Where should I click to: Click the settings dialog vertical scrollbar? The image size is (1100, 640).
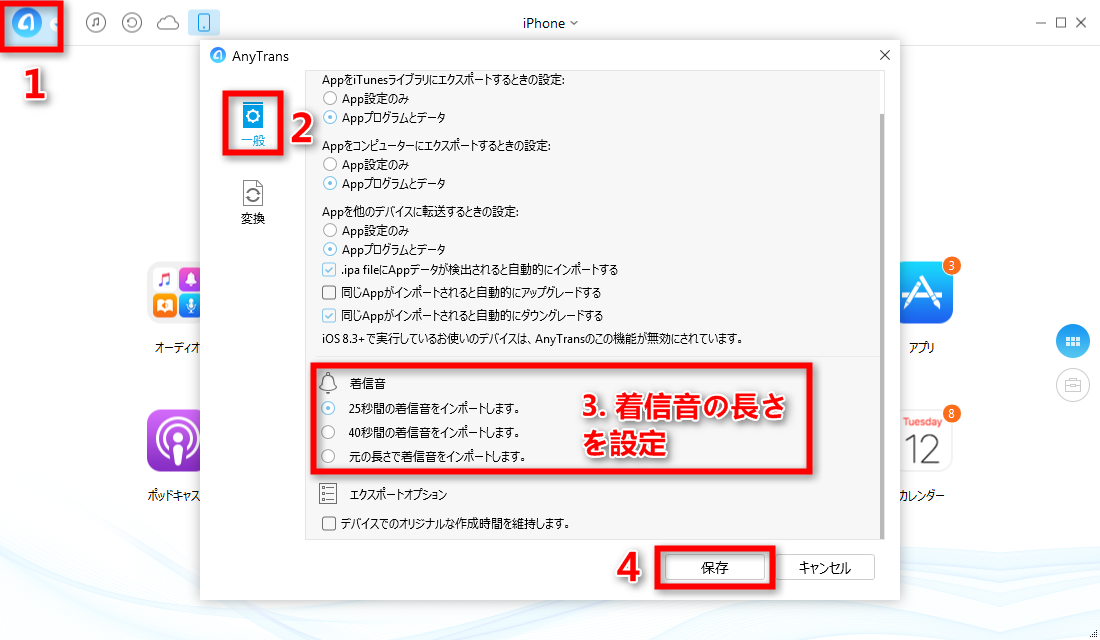tap(882, 324)
